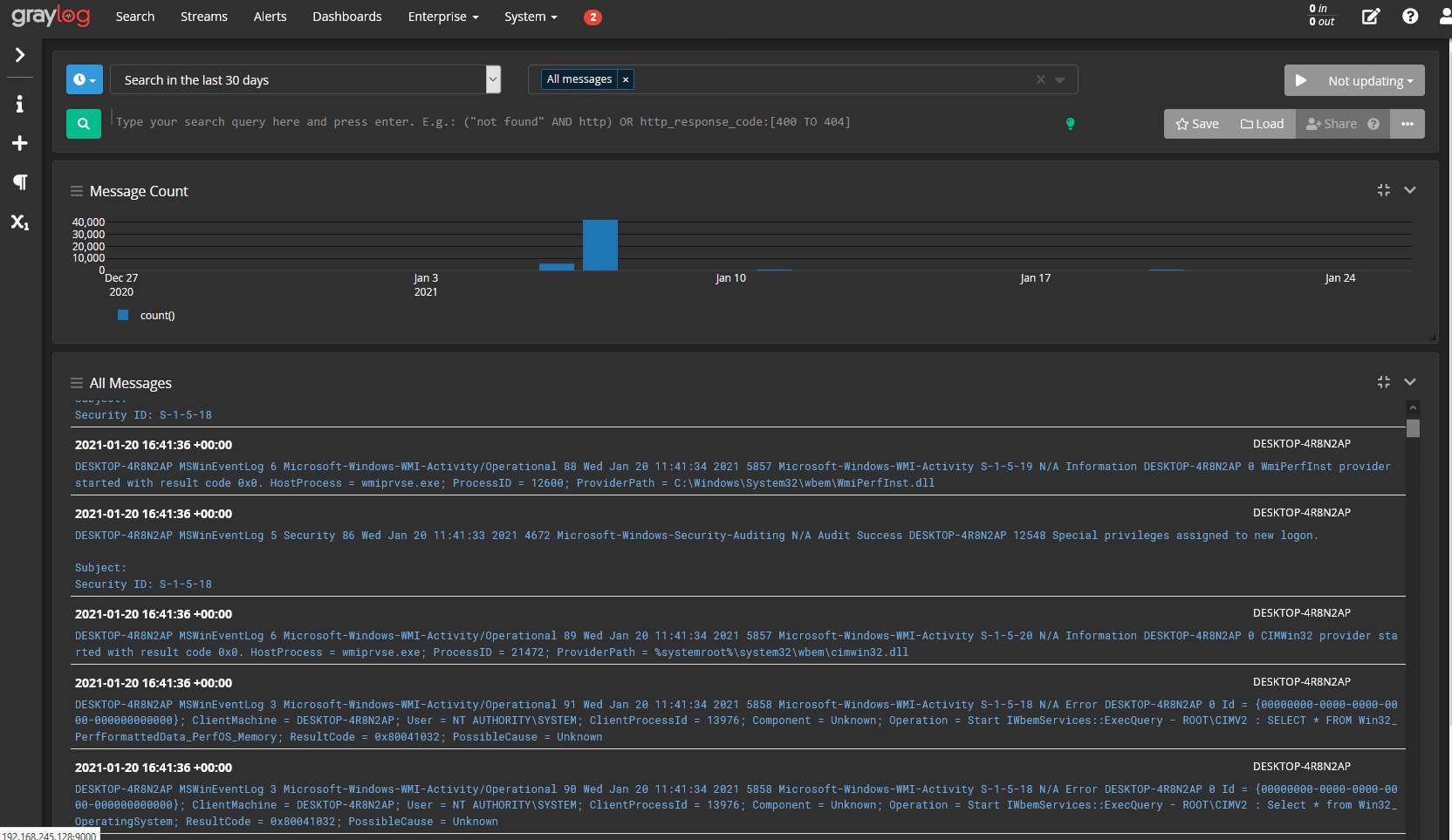Click the create plus icon in sidebar
The width and height of the screenshot is (1452, 840).
click(19, 143)
